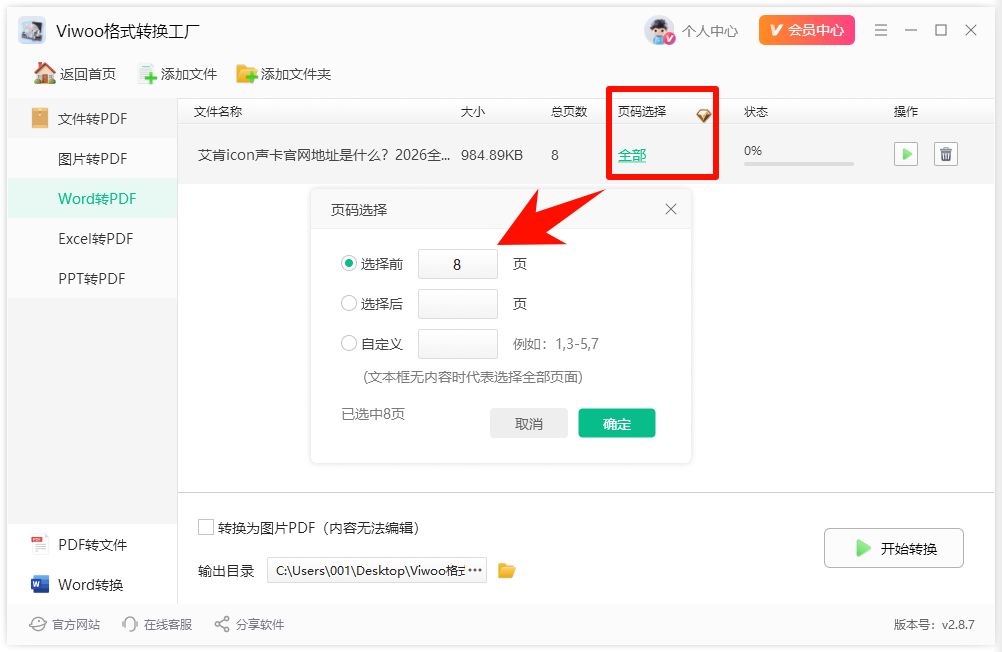
Task: Open 官方网站 official website link
Action: pyautogui.click(x=65, y=624)
